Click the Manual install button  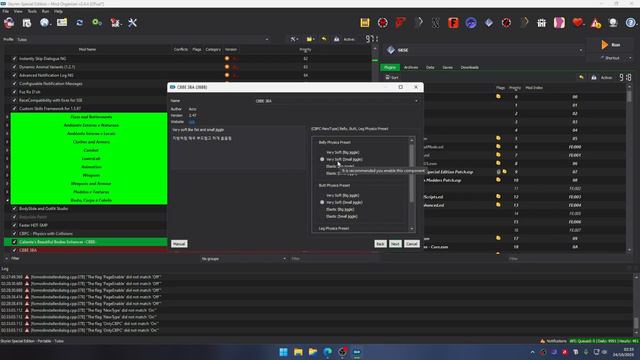pos(179,244)
